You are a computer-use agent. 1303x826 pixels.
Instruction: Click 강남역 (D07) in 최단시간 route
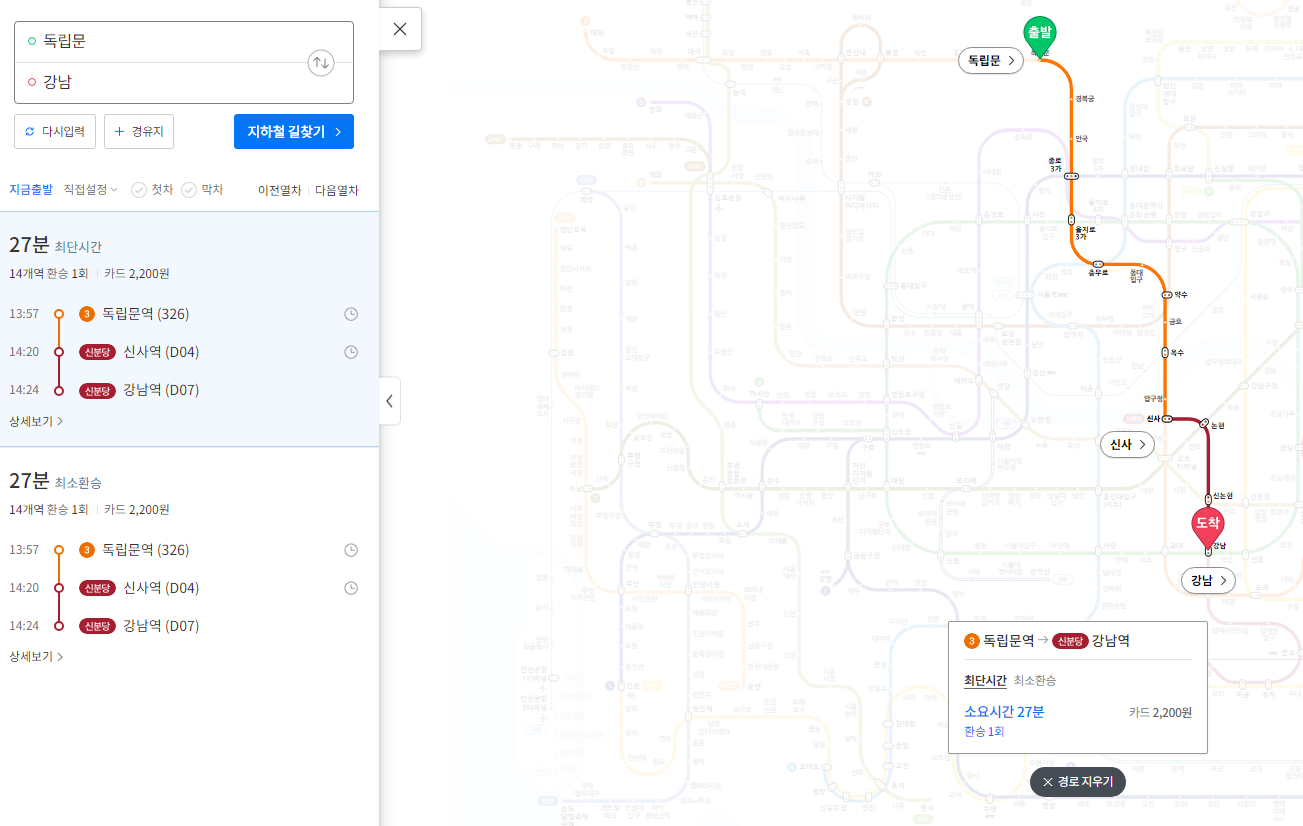[x=161, y=390]
